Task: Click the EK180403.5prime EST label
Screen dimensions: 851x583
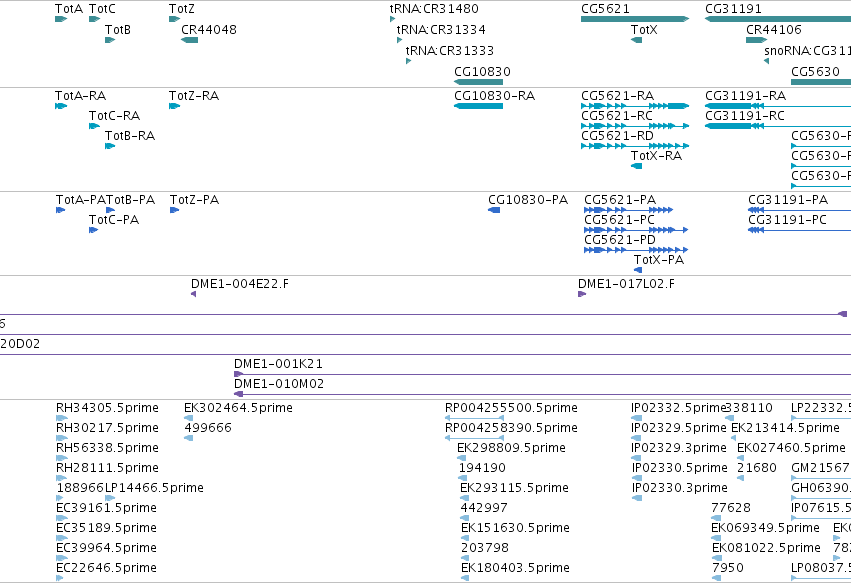Action: pos(515,568)
